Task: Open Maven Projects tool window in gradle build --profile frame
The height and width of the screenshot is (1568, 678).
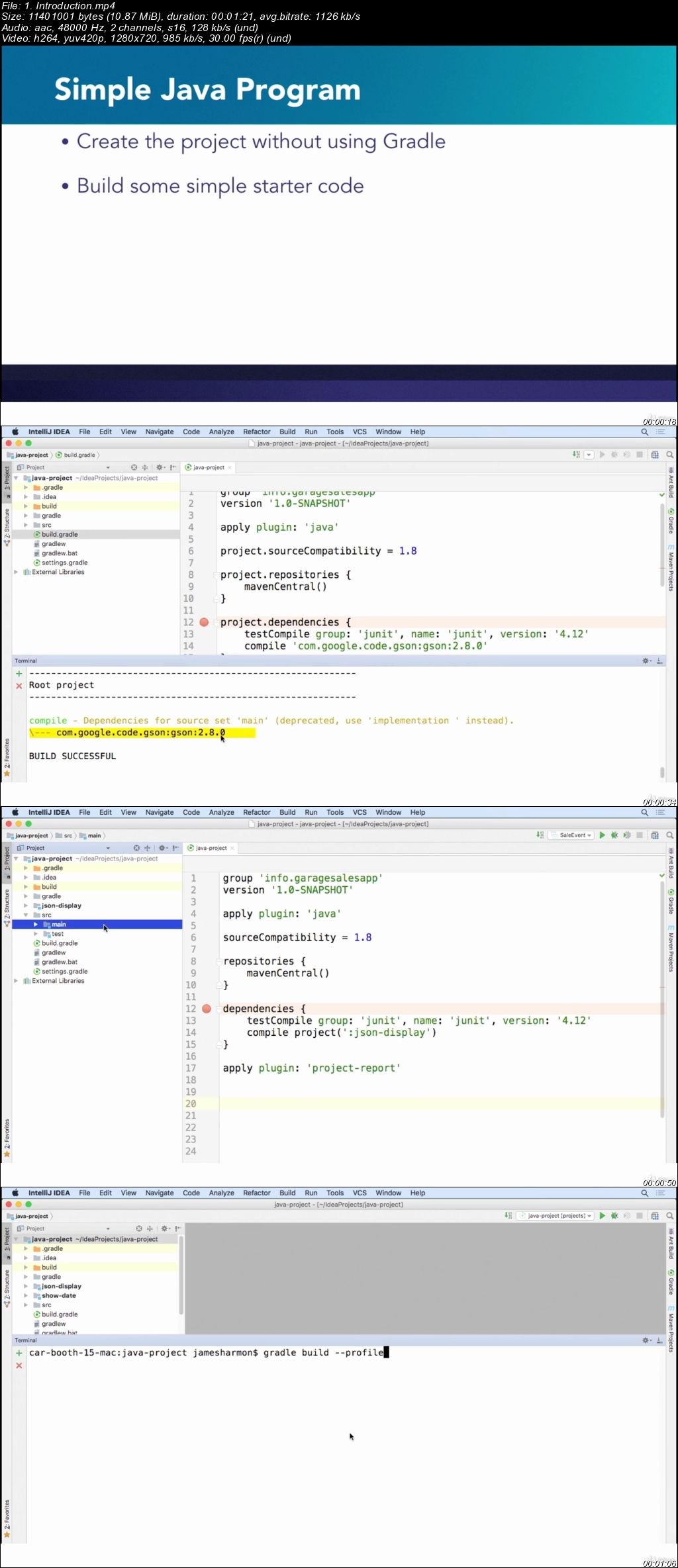Action: click(671, 1329)
